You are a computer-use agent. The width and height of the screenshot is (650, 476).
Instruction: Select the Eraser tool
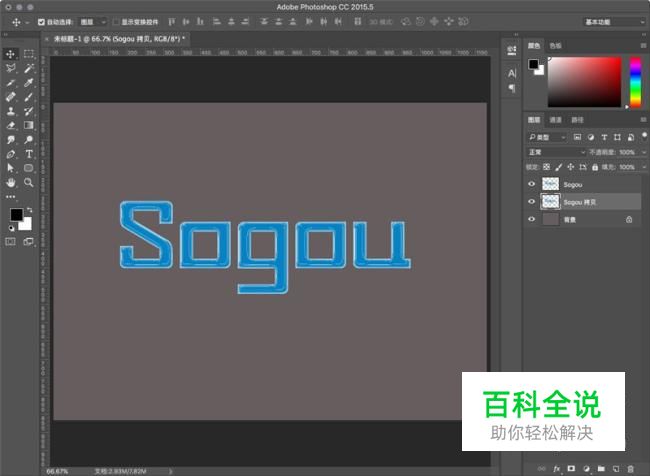[x=10, y=125]
